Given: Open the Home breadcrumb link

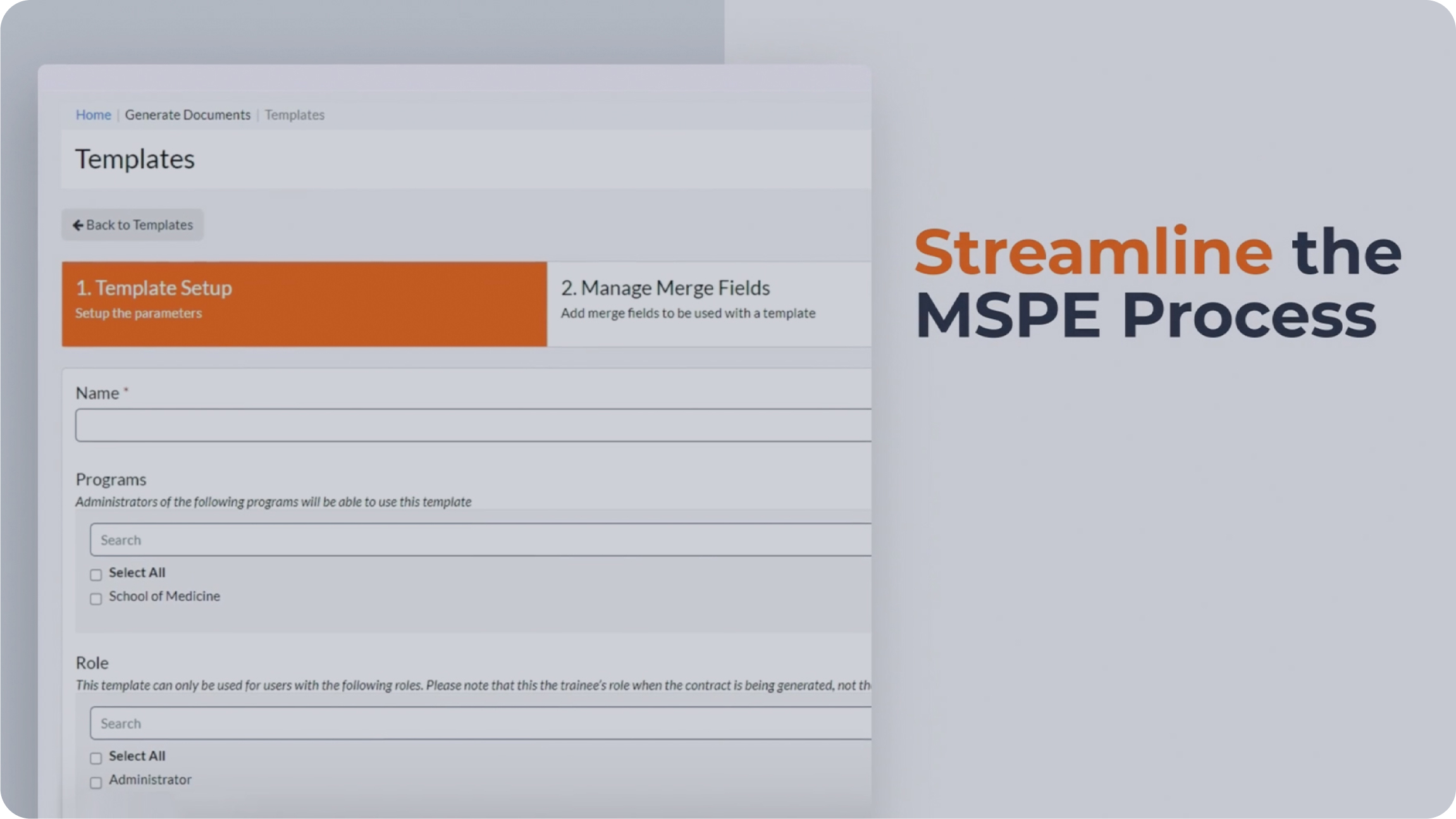Looking at the screenshot, I should coord(93,115).
